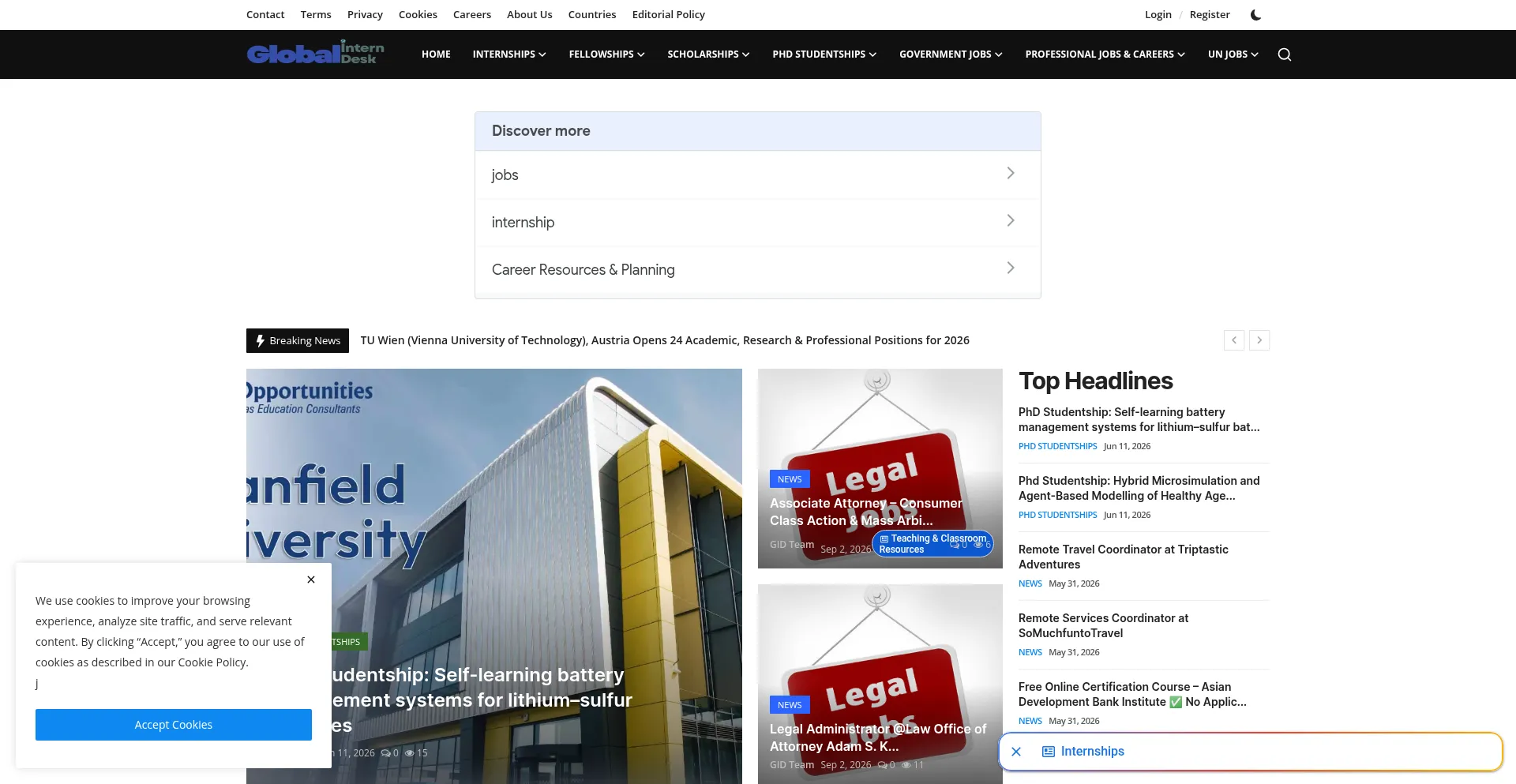Expand the Scholarships dropdown menu
This screenshot has width=1516, height=784.
click(x=708, y=54)
